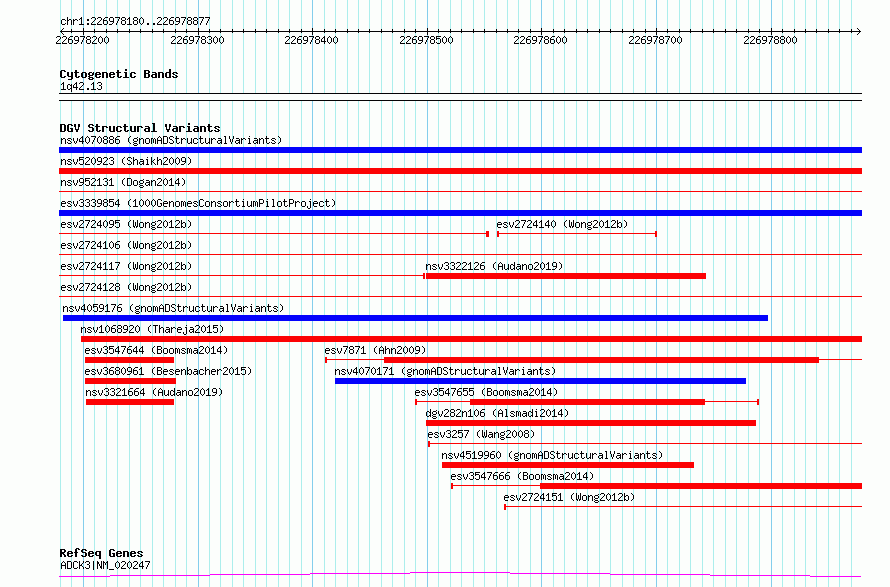The width and height of the screenshot is (890, 587).
Task: Open the nsv3322126 (Audano2019) label
Action: (x=494, y=266)
